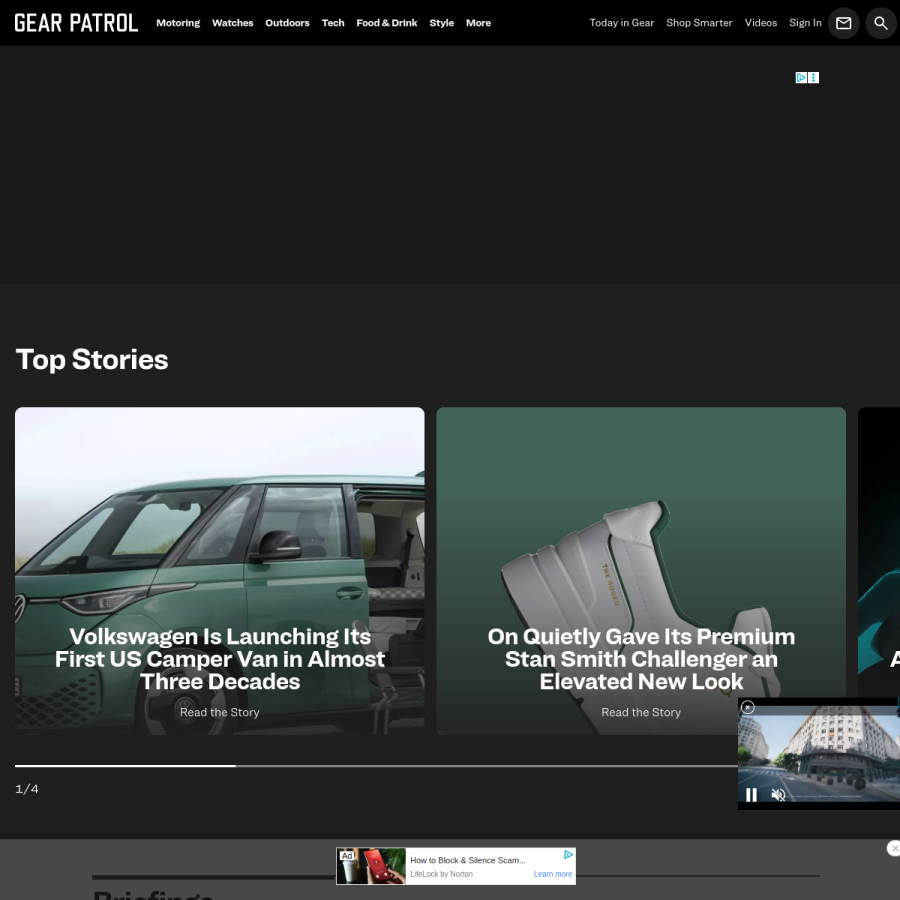Close the floating video player
This screenshot has height=900, width=900.
pos(747,707)
